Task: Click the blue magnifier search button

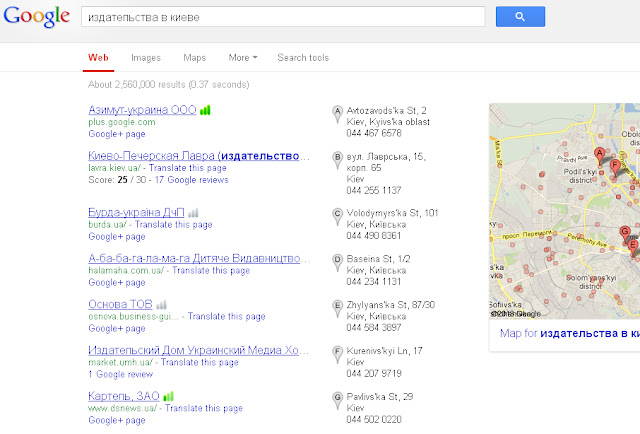Action: point(520,17)
